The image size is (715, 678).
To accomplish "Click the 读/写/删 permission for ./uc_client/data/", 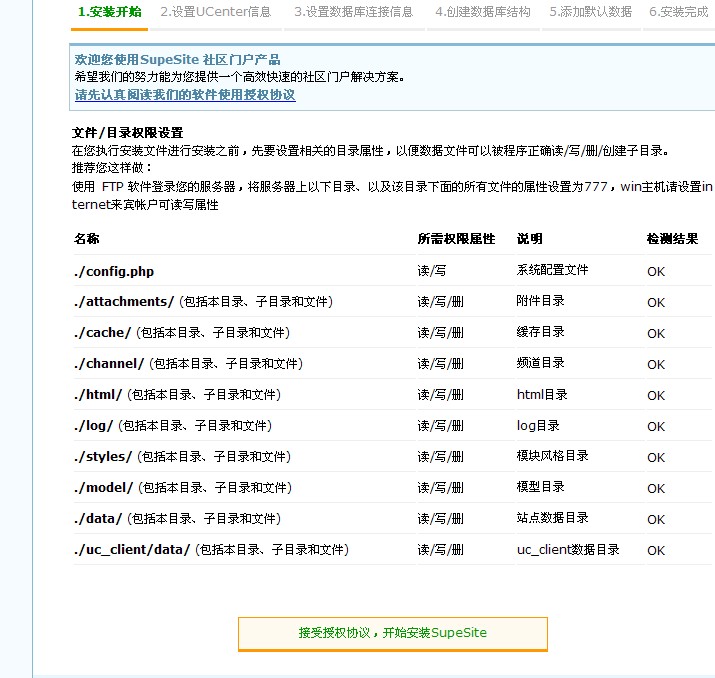I will click(441, 550).
